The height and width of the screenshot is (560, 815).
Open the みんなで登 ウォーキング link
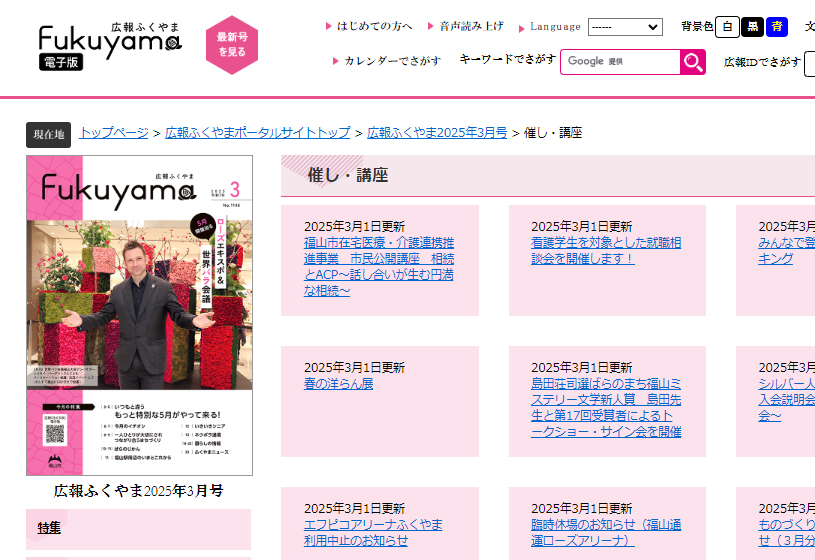tap(786, 251)
